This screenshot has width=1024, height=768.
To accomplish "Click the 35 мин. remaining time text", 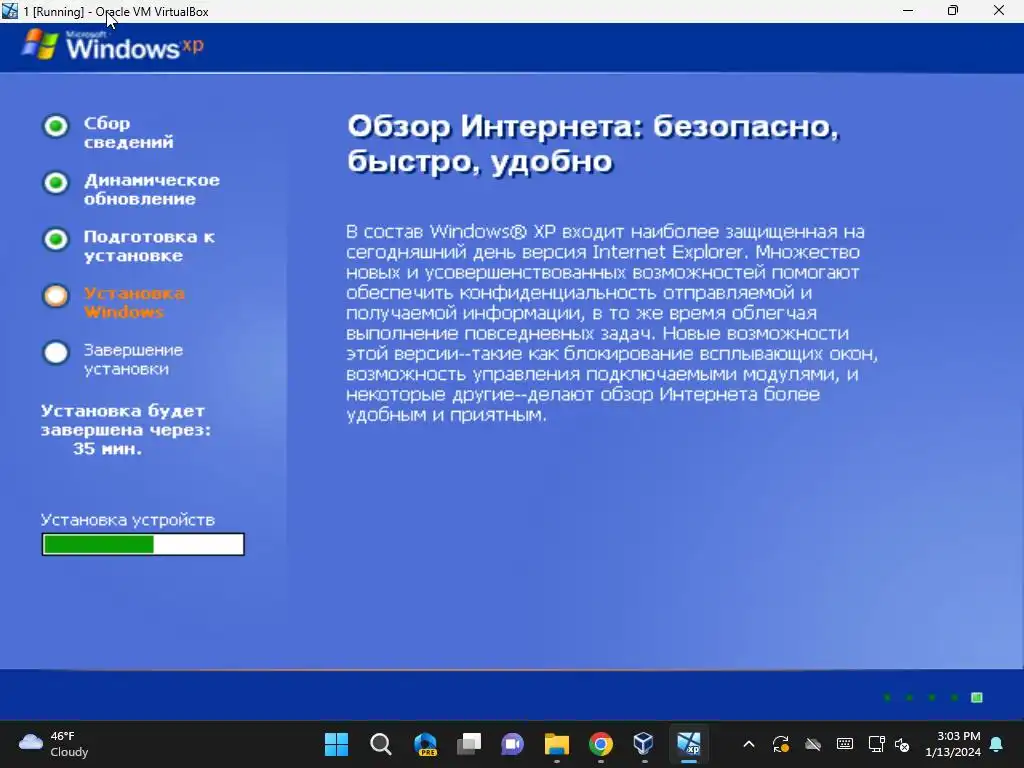I will click(107, 449).
